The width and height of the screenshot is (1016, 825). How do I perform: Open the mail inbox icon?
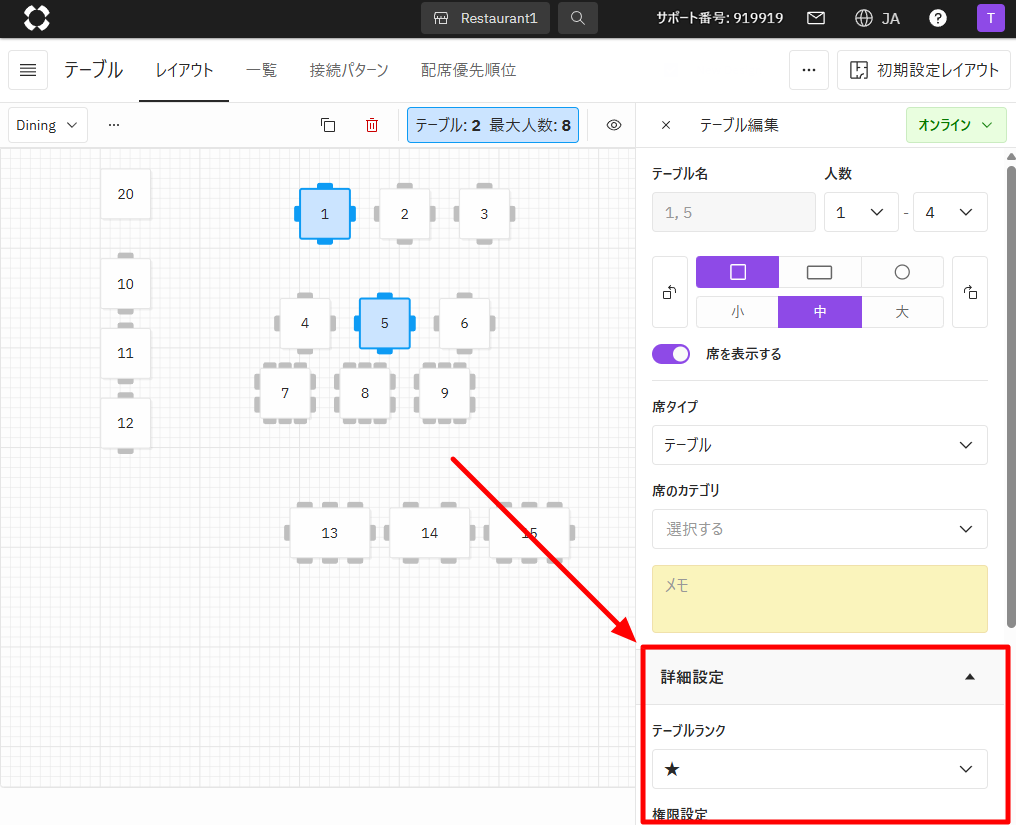pos(816,18)
